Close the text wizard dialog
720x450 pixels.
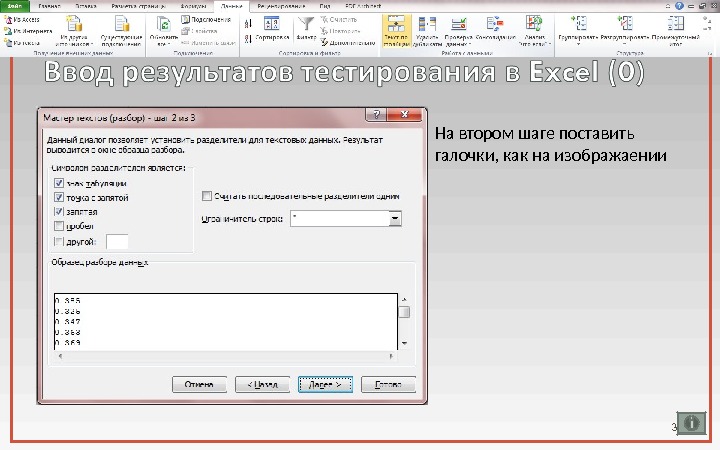click(405, 115)
